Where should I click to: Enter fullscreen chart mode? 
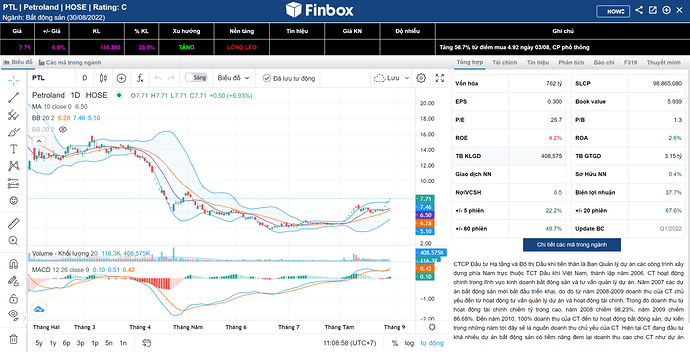[440, 78]
